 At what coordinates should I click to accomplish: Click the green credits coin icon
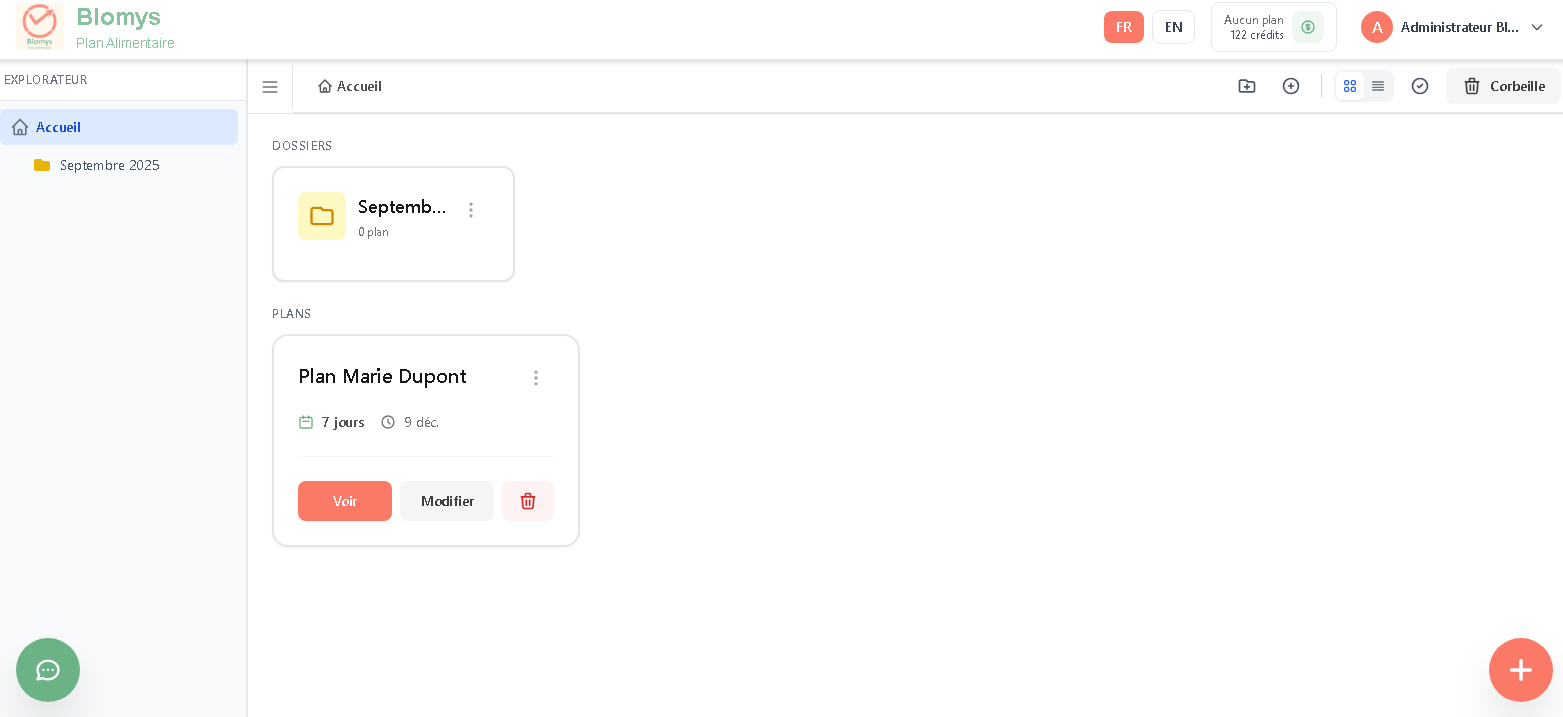pyautogui.click(x=1308, y=27)
